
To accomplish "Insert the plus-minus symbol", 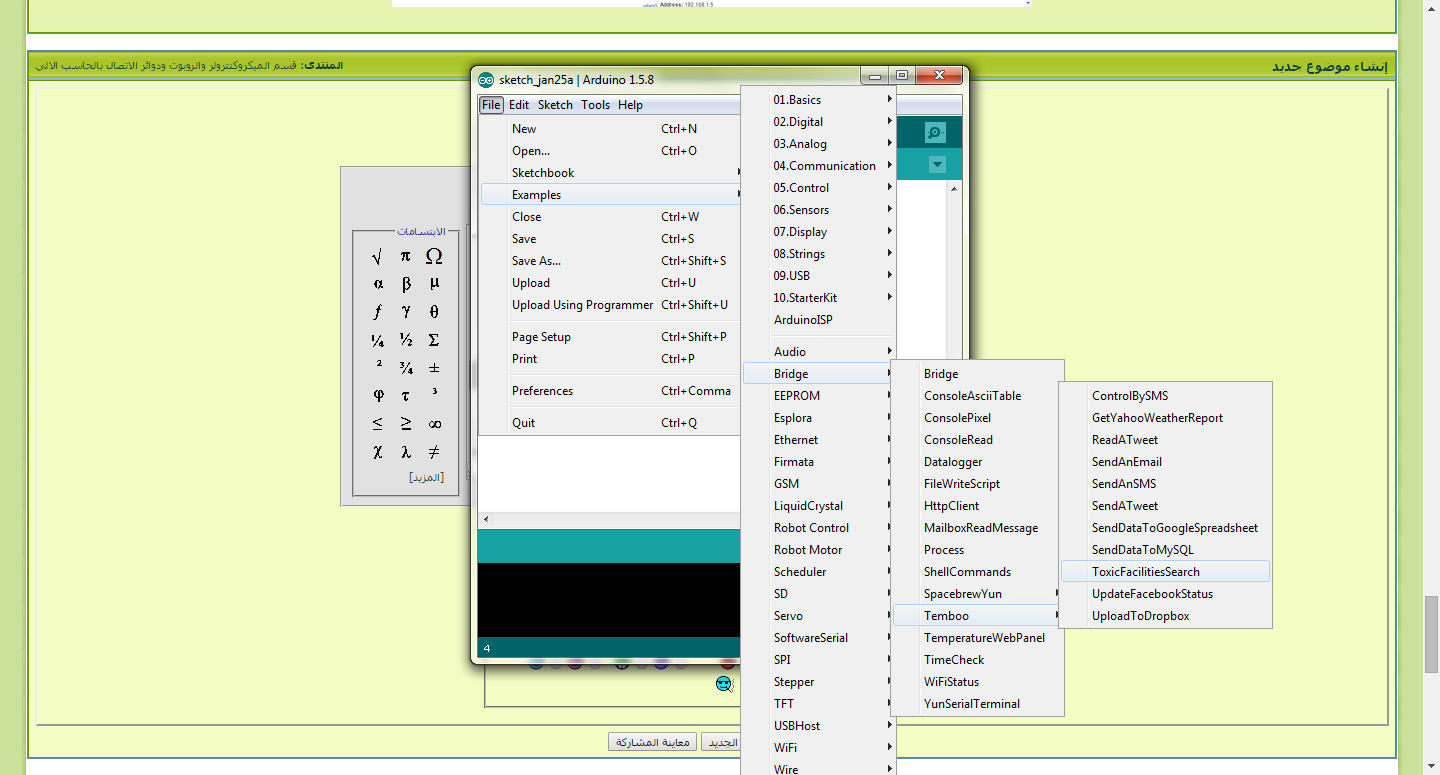I will coord(434,368).
